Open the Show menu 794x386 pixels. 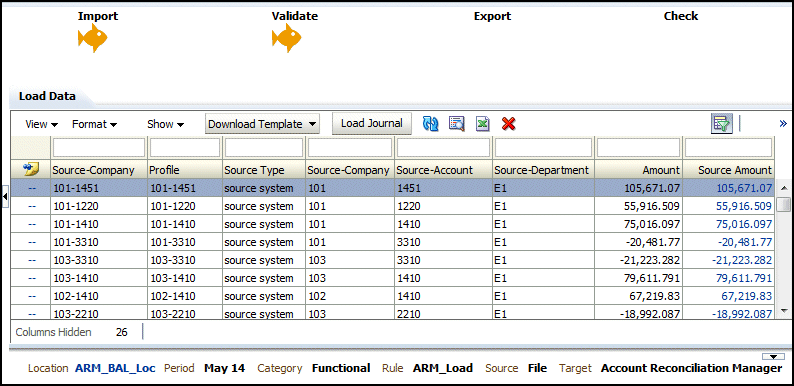coord(166,124)
